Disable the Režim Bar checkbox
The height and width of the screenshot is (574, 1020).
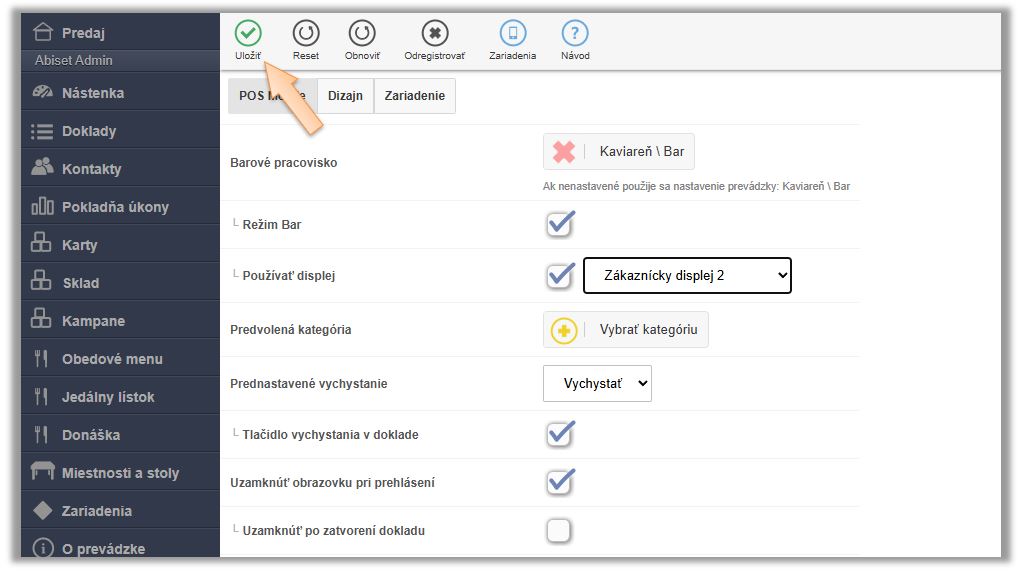click(560, 224)
